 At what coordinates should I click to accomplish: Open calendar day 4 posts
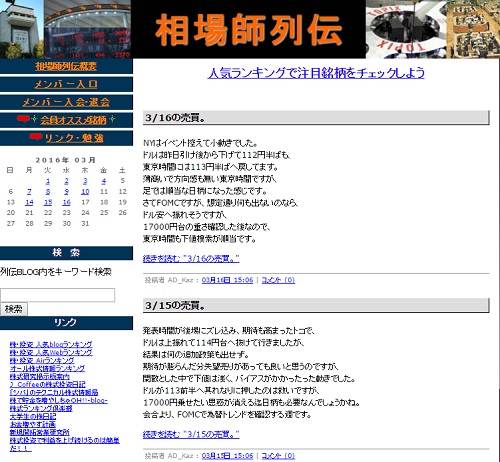[104, 181]
